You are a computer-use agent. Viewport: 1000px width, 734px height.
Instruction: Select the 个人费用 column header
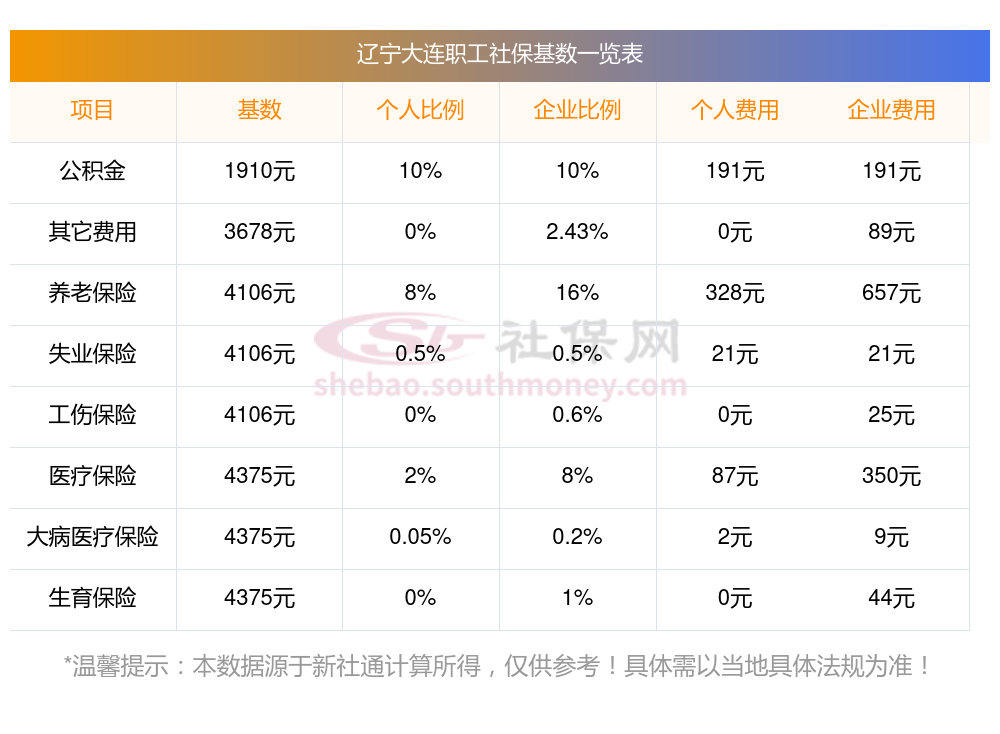[x=735, y=110]
